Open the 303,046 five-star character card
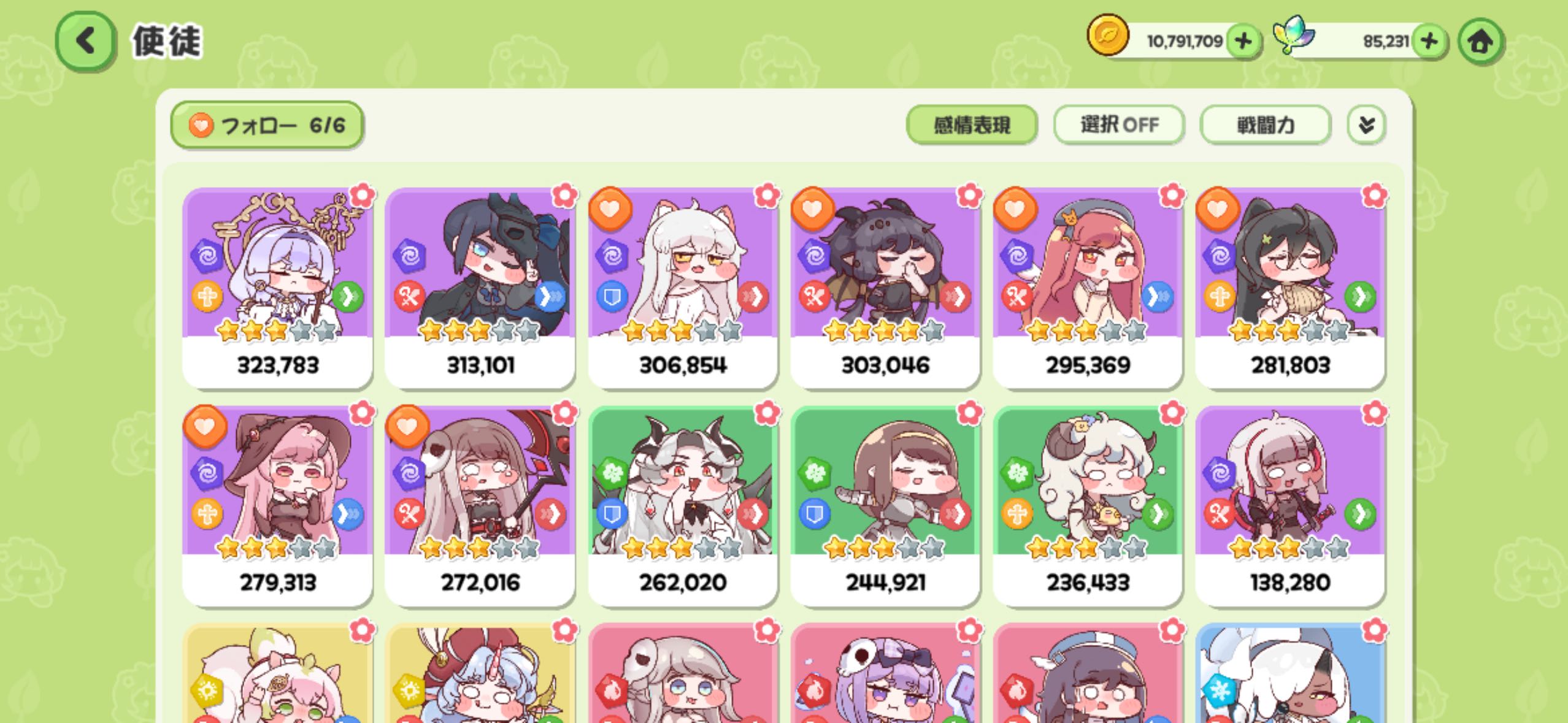 885,288
